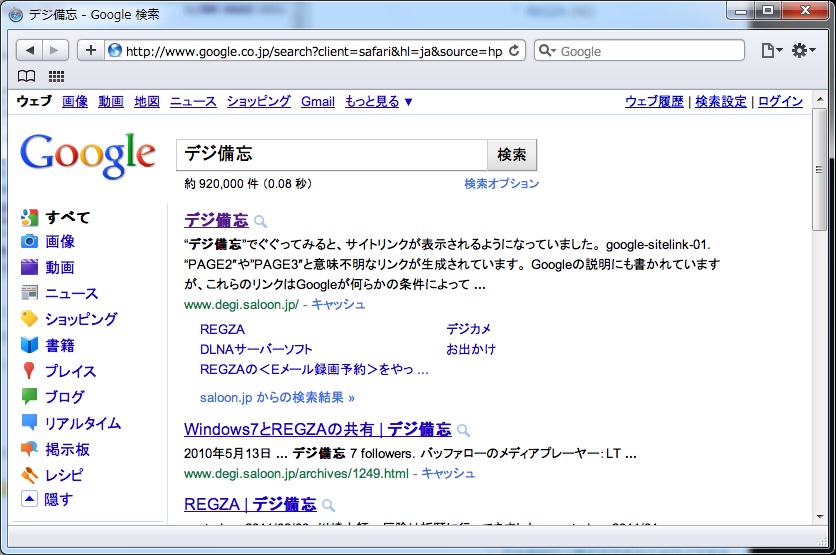Open search engine magnifier dropdown

(x=547, y=51)
